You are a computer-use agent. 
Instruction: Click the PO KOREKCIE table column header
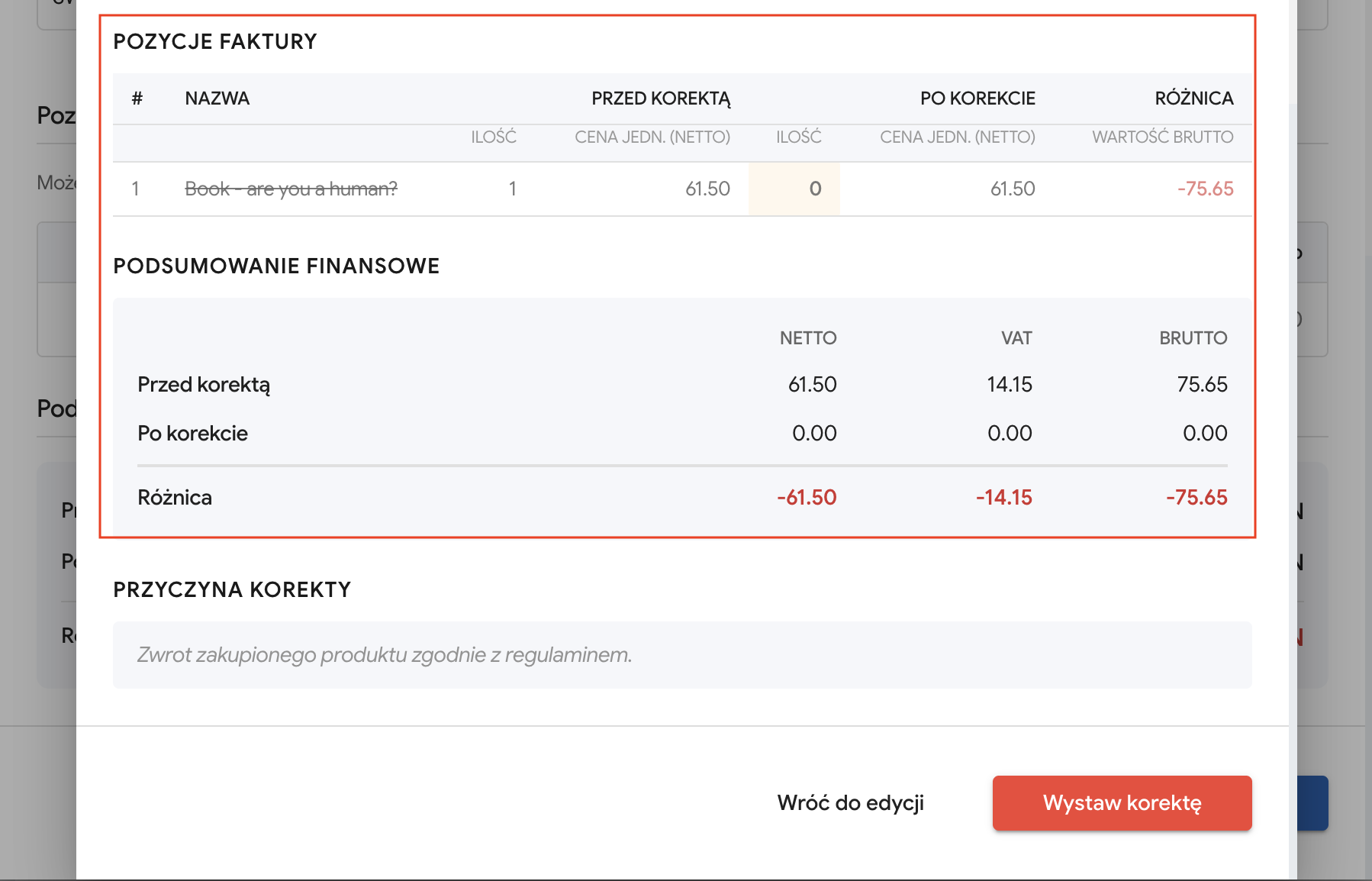click(977, 98)
